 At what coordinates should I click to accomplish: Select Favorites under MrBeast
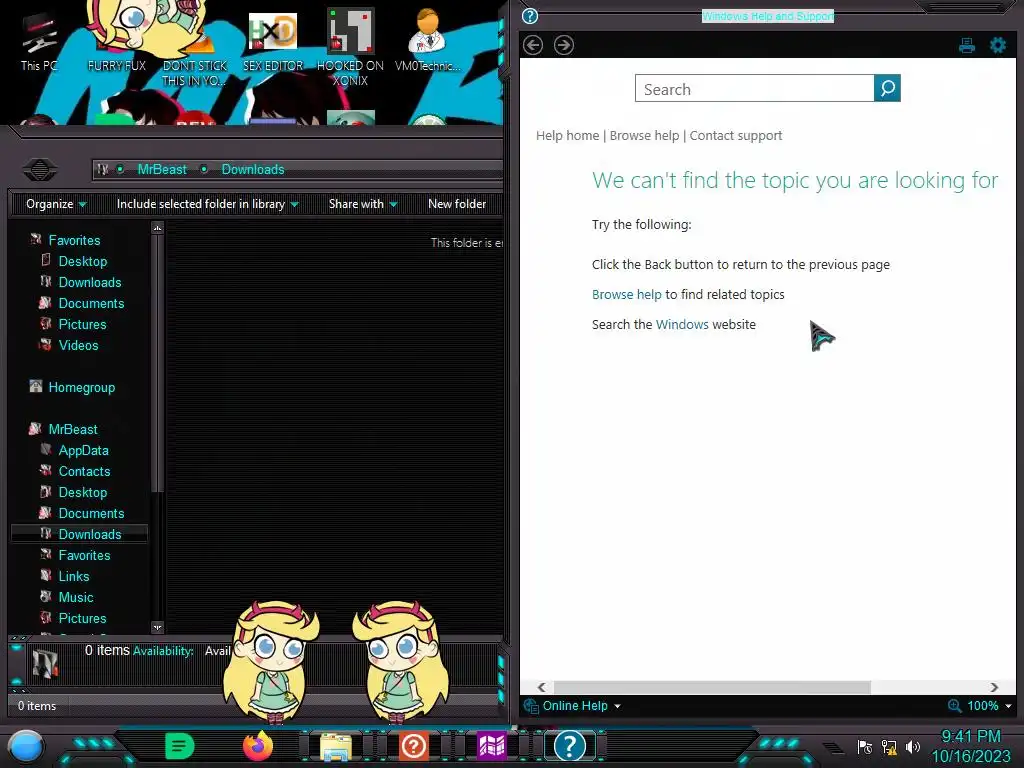(x=84, y=555)
